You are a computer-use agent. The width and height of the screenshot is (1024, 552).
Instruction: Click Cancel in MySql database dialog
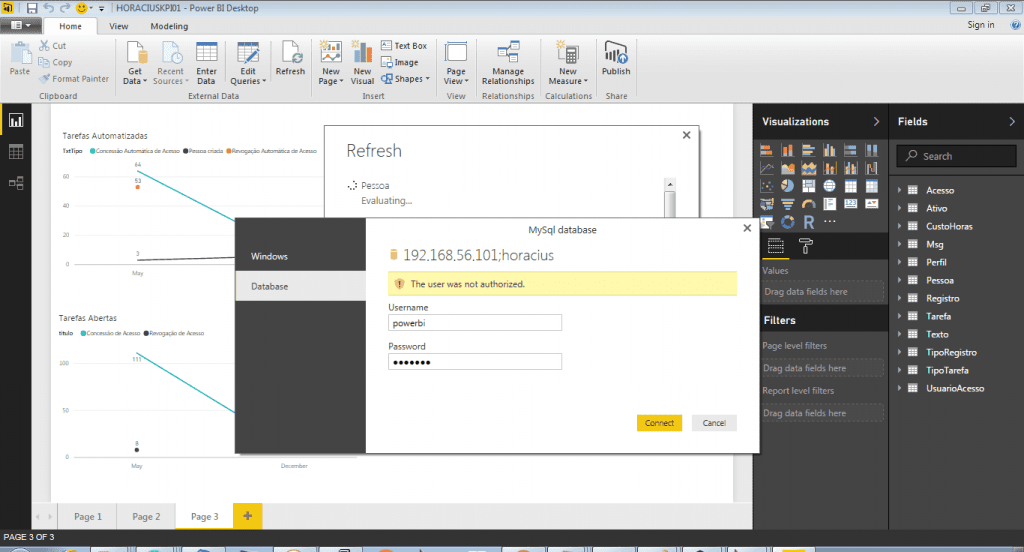[x=714, y=423]
